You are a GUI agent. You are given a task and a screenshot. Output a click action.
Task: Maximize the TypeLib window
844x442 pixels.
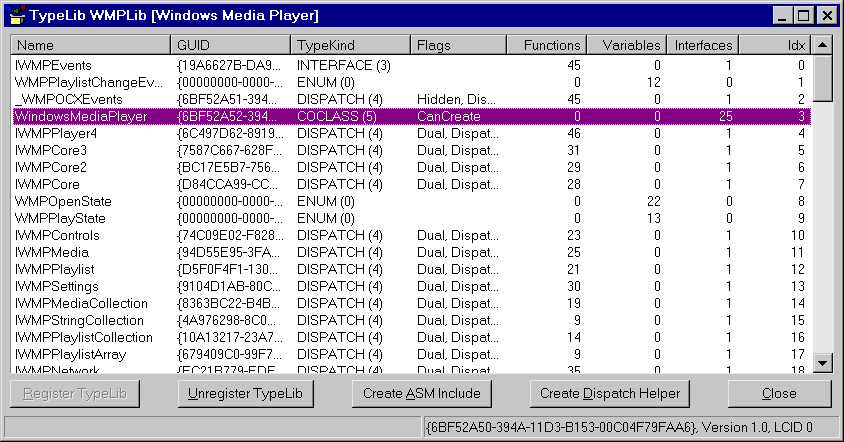(803, 15)
